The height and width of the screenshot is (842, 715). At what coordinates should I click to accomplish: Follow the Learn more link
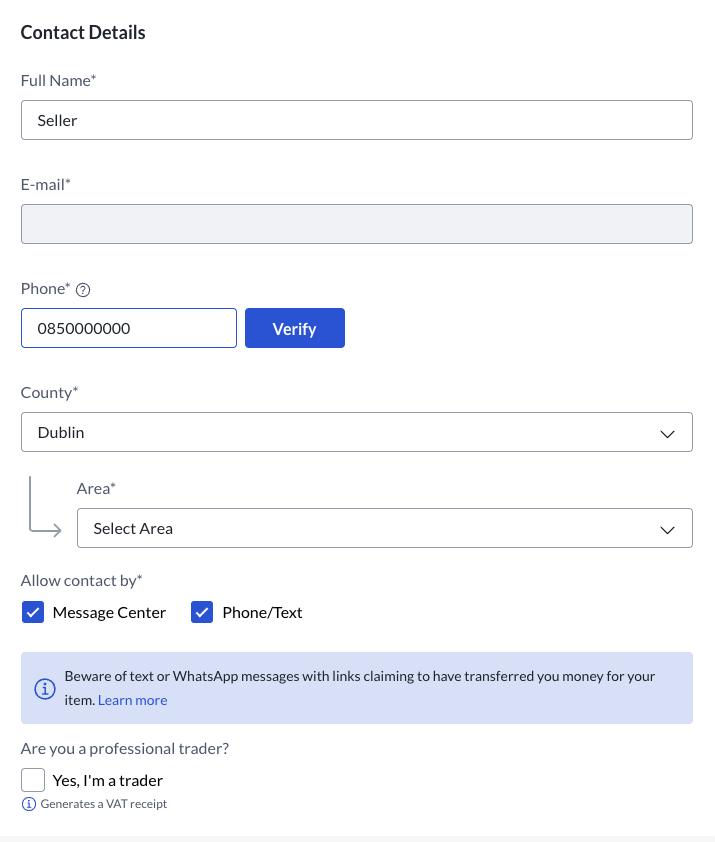[132, 700]
